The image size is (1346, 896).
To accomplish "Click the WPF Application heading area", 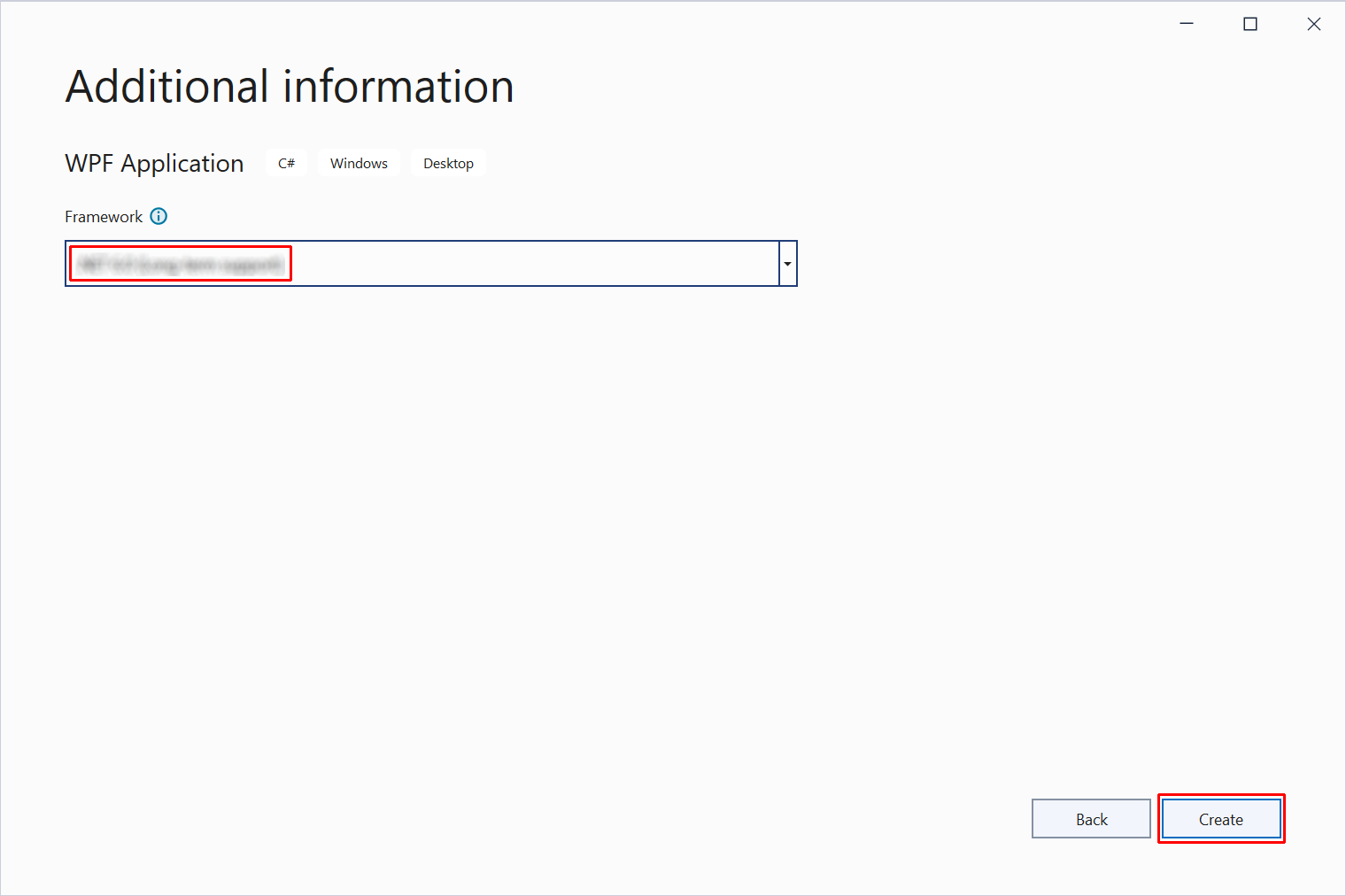I will click(x=154, y=163).
